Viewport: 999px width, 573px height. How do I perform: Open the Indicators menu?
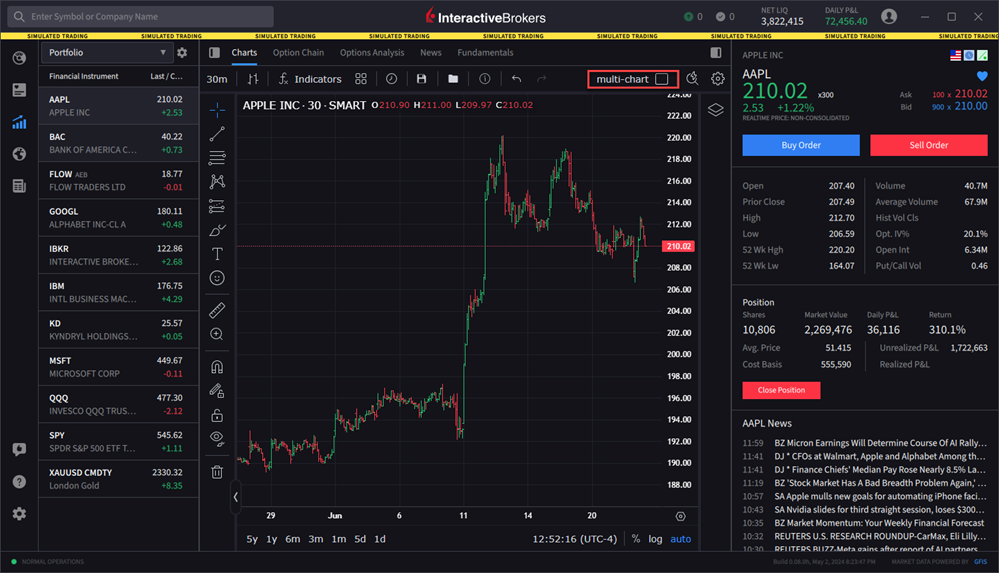pos(310,79)
